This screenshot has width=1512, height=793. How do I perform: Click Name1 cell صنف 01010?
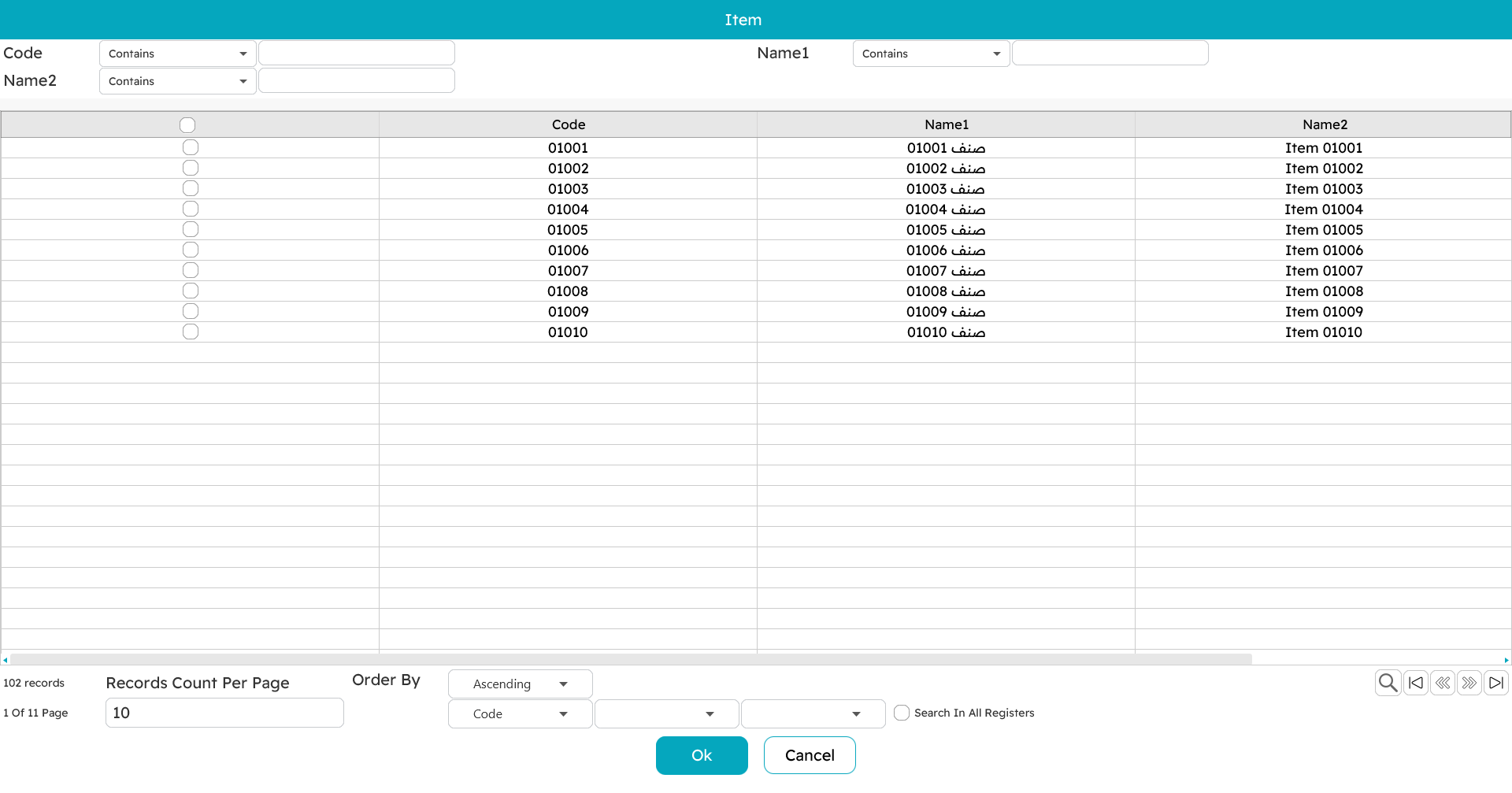946,332
